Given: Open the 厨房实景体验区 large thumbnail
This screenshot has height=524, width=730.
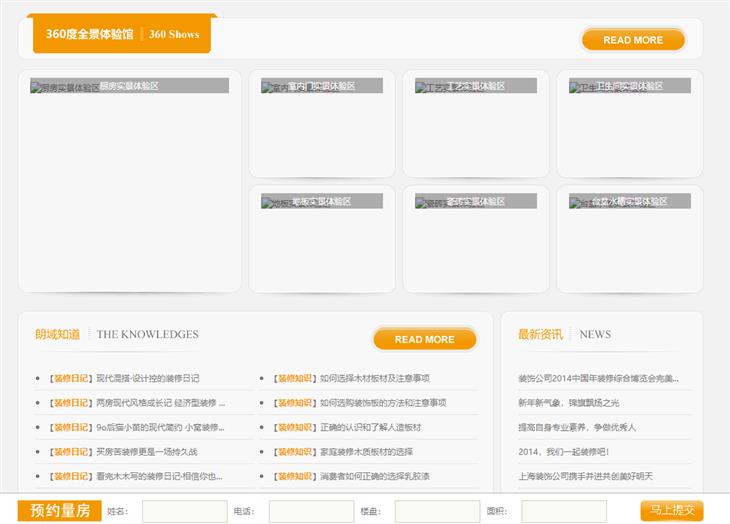Looking at the screenshot, I should pos(130,180).
